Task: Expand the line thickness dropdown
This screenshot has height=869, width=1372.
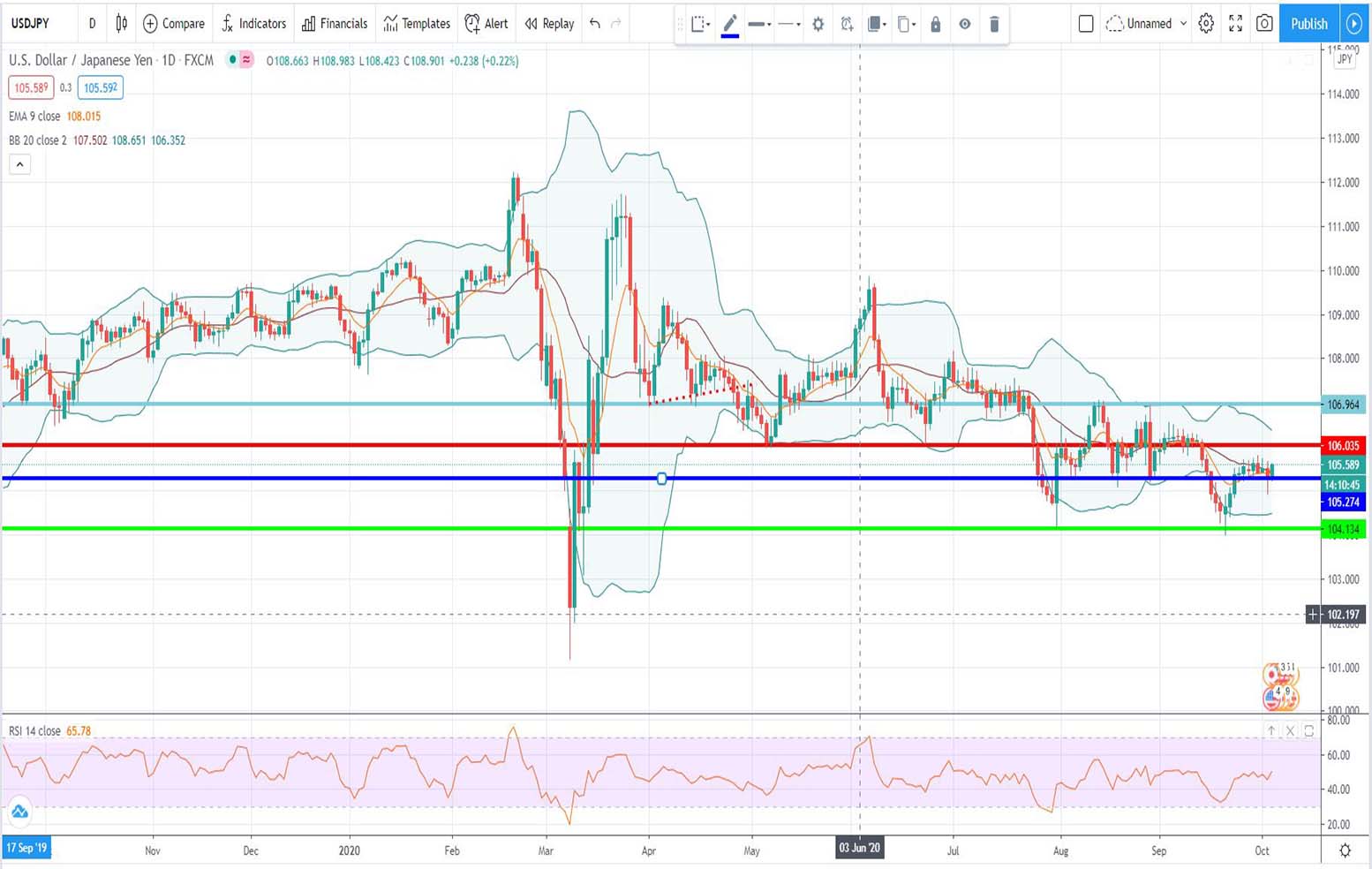Action: (x=760, y=25)
